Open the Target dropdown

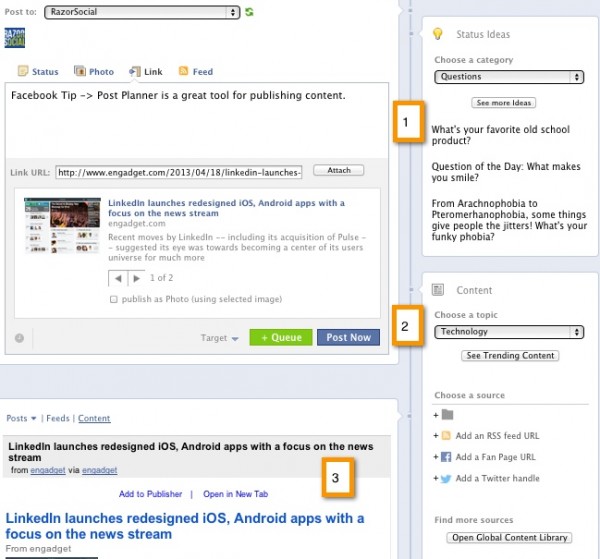coord(220,338)
